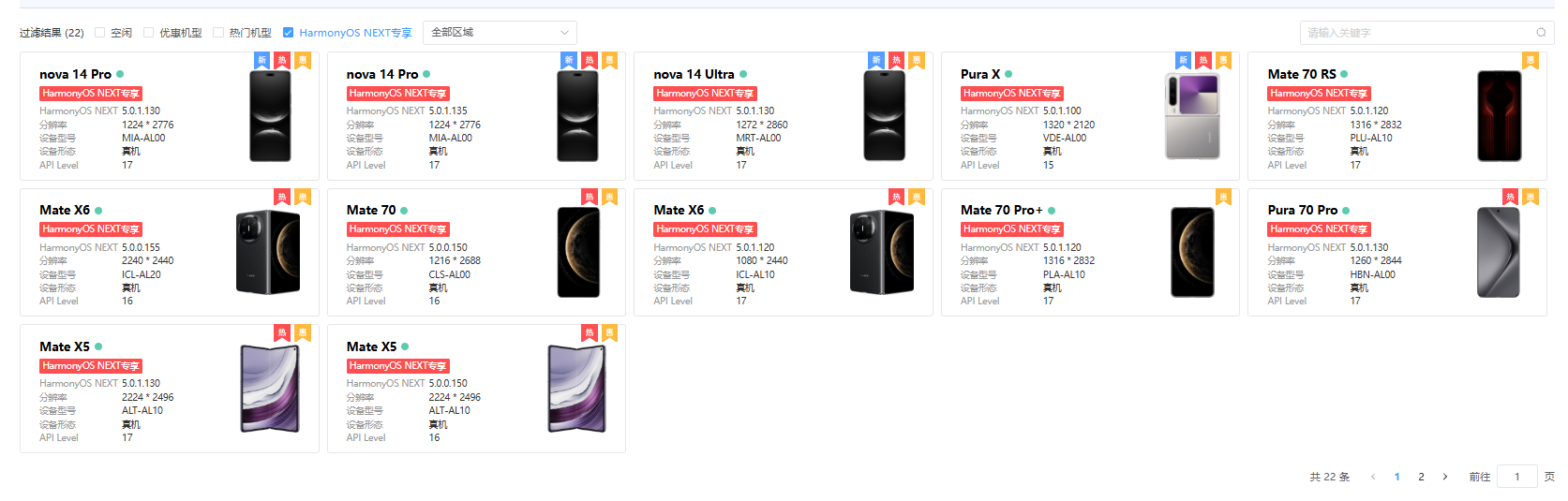Click the 请输入关键字 search input

[1415, 33]
